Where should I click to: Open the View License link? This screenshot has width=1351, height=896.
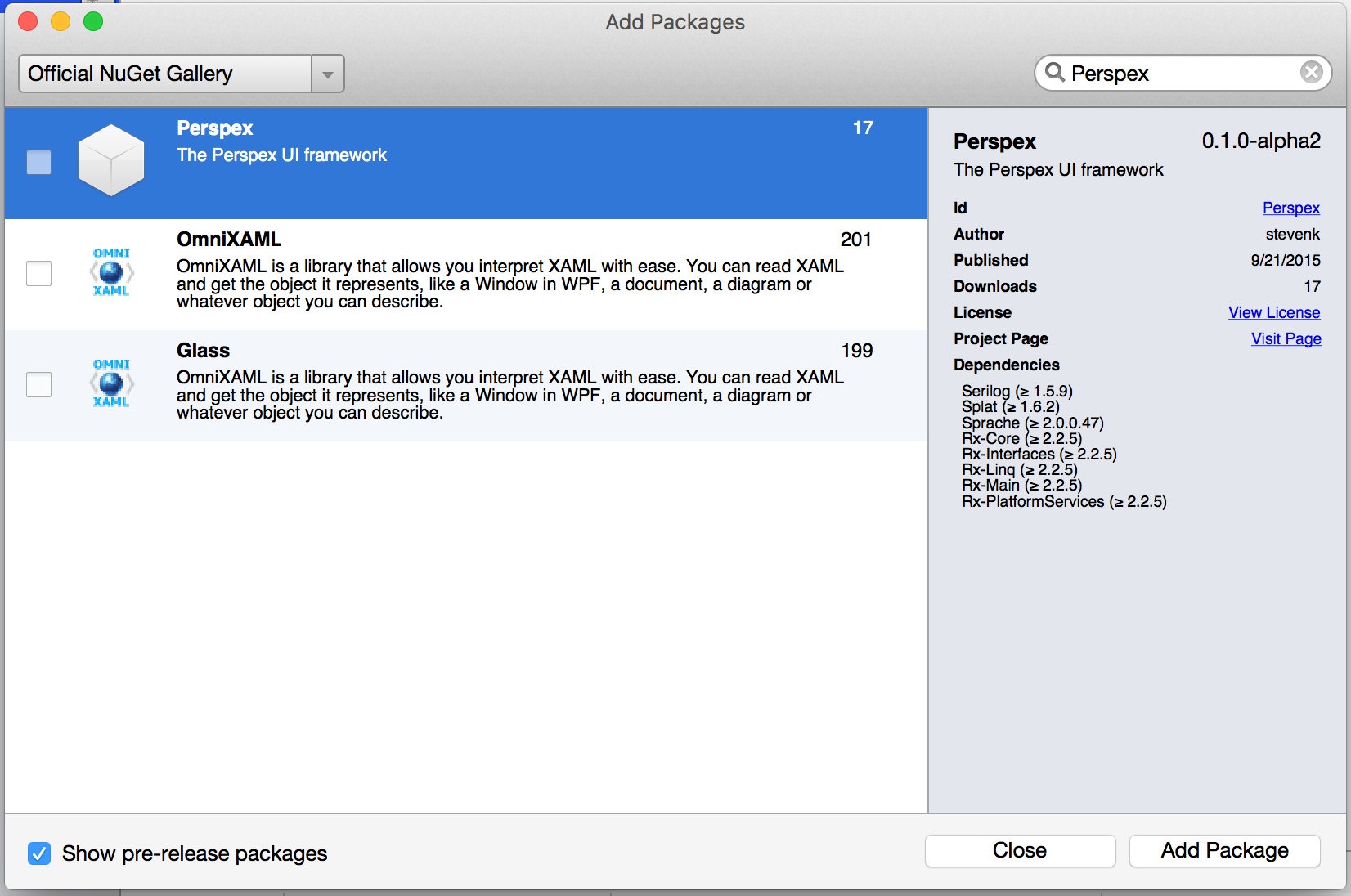(x=1273, y=312)
